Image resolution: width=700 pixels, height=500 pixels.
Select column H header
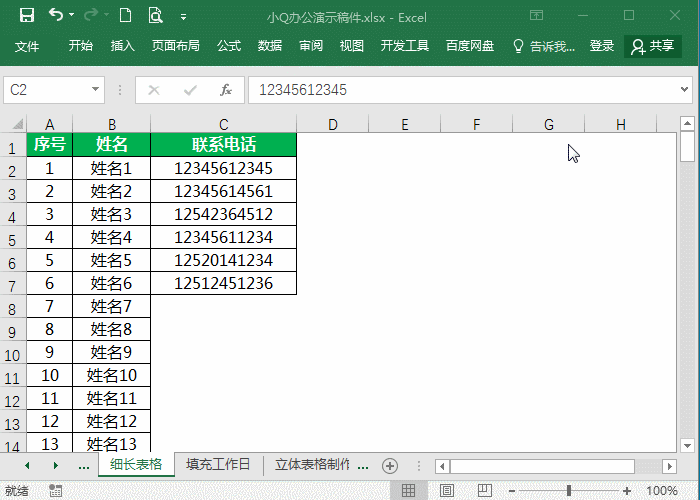coord(621,124)
